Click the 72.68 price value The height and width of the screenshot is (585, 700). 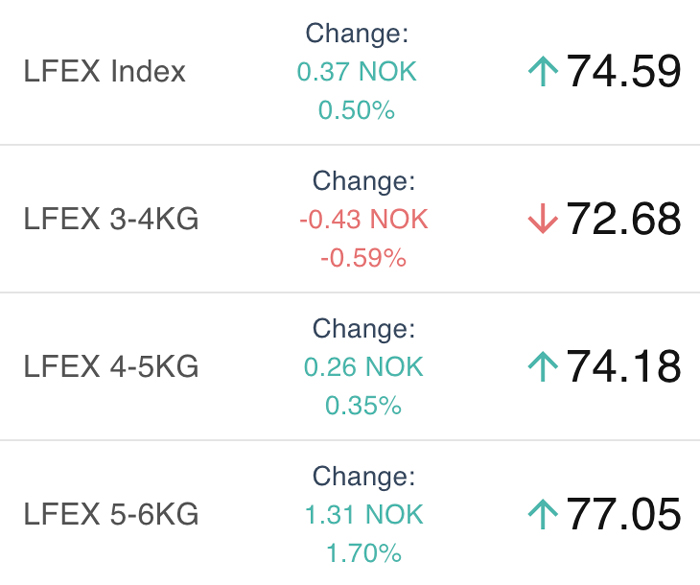(x=624, y=219)
